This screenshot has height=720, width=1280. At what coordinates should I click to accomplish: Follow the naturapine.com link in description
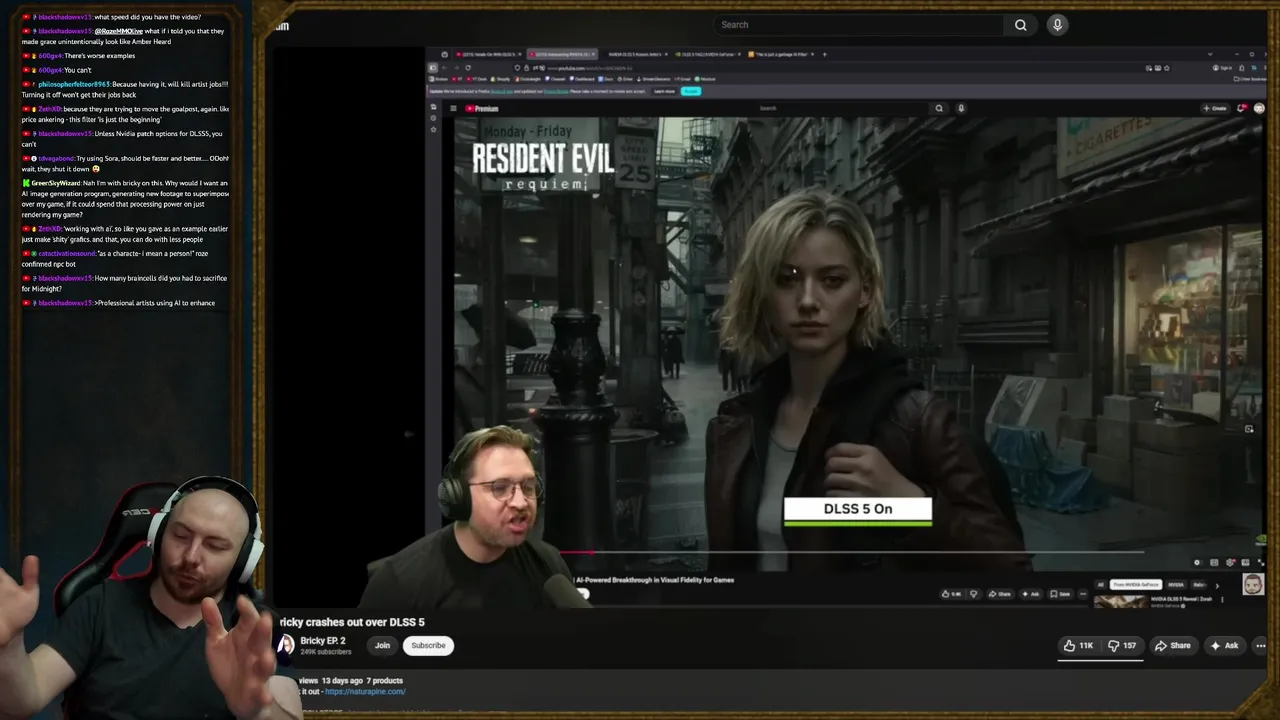365,692
